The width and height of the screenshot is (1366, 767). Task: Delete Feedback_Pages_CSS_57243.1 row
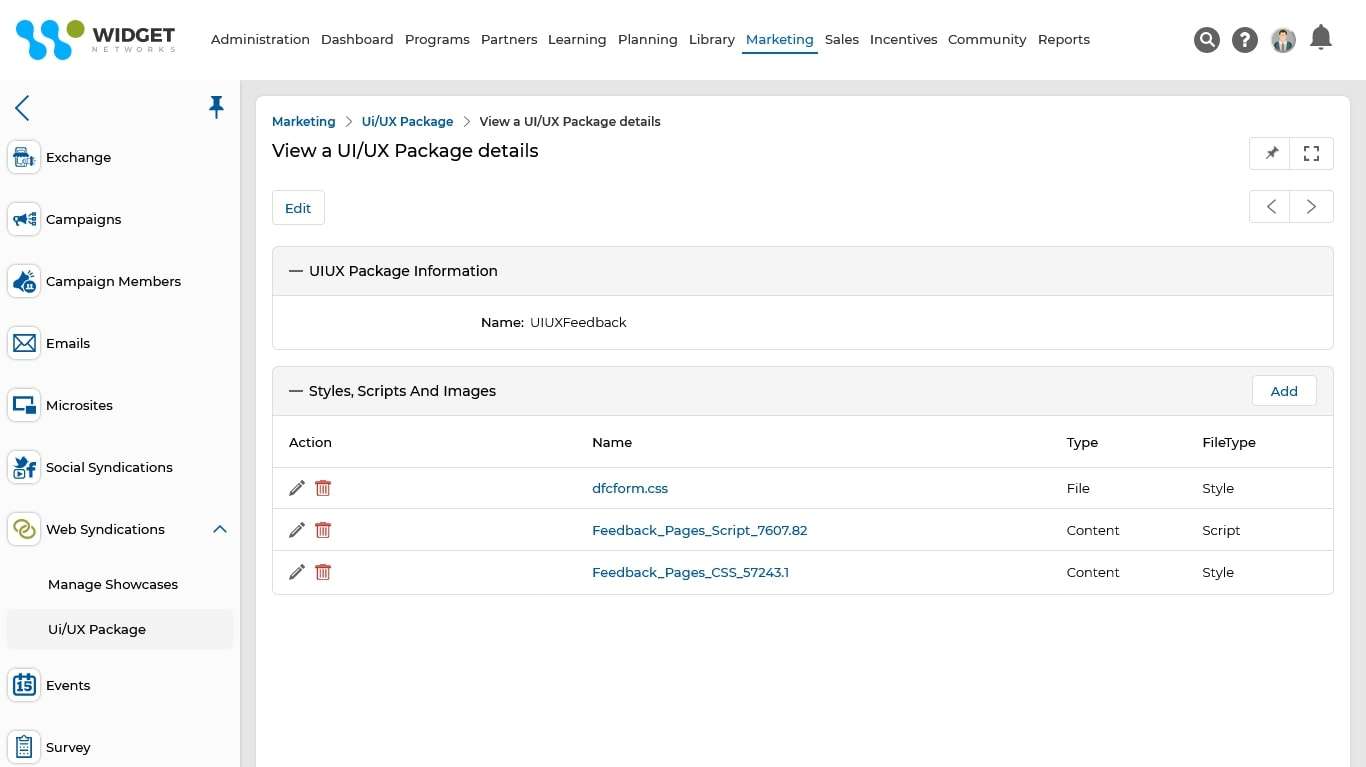323,572
